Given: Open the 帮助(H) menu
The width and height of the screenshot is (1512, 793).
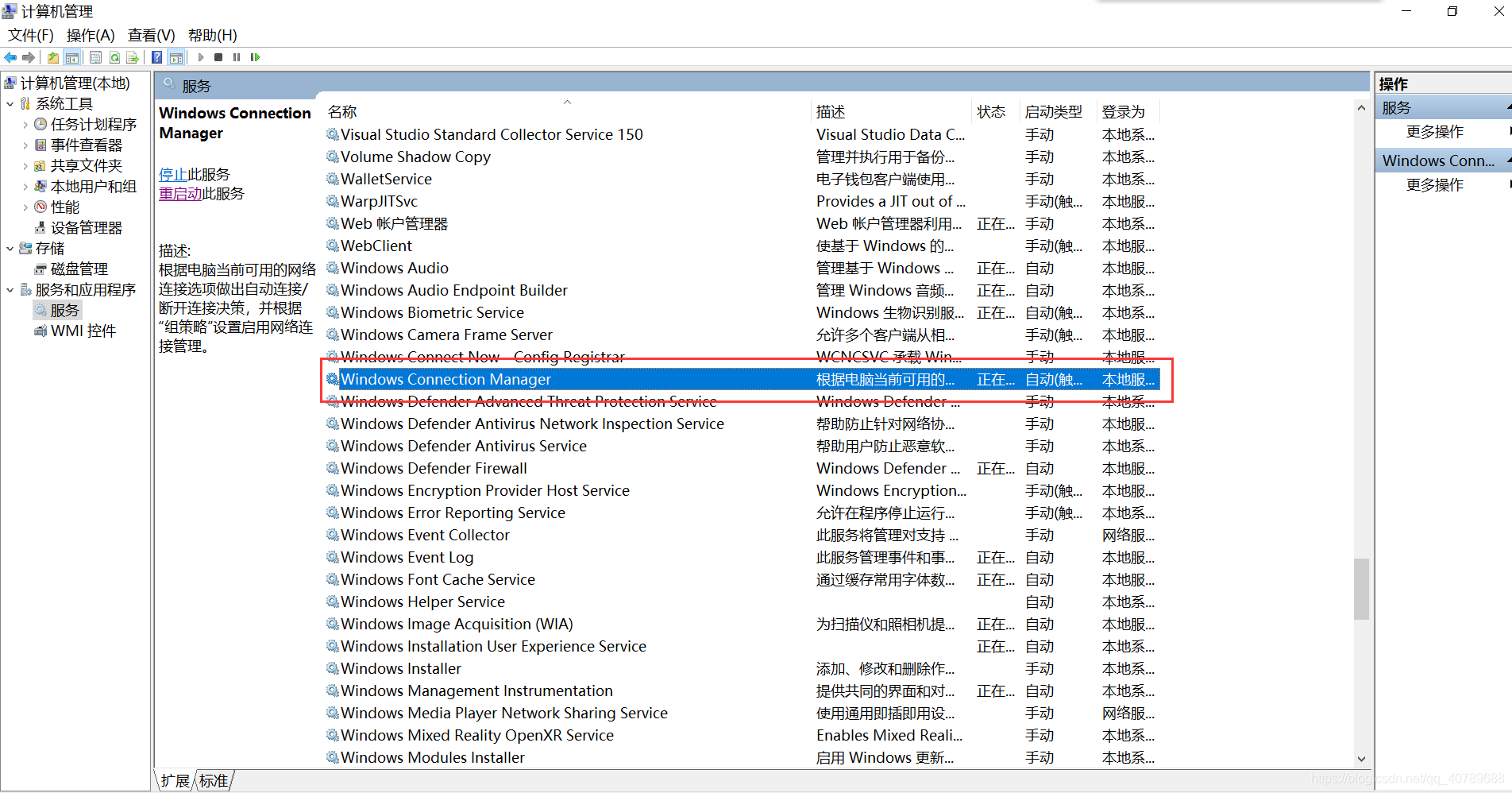Looking at the screenshot, I should (x=212, y=35).
